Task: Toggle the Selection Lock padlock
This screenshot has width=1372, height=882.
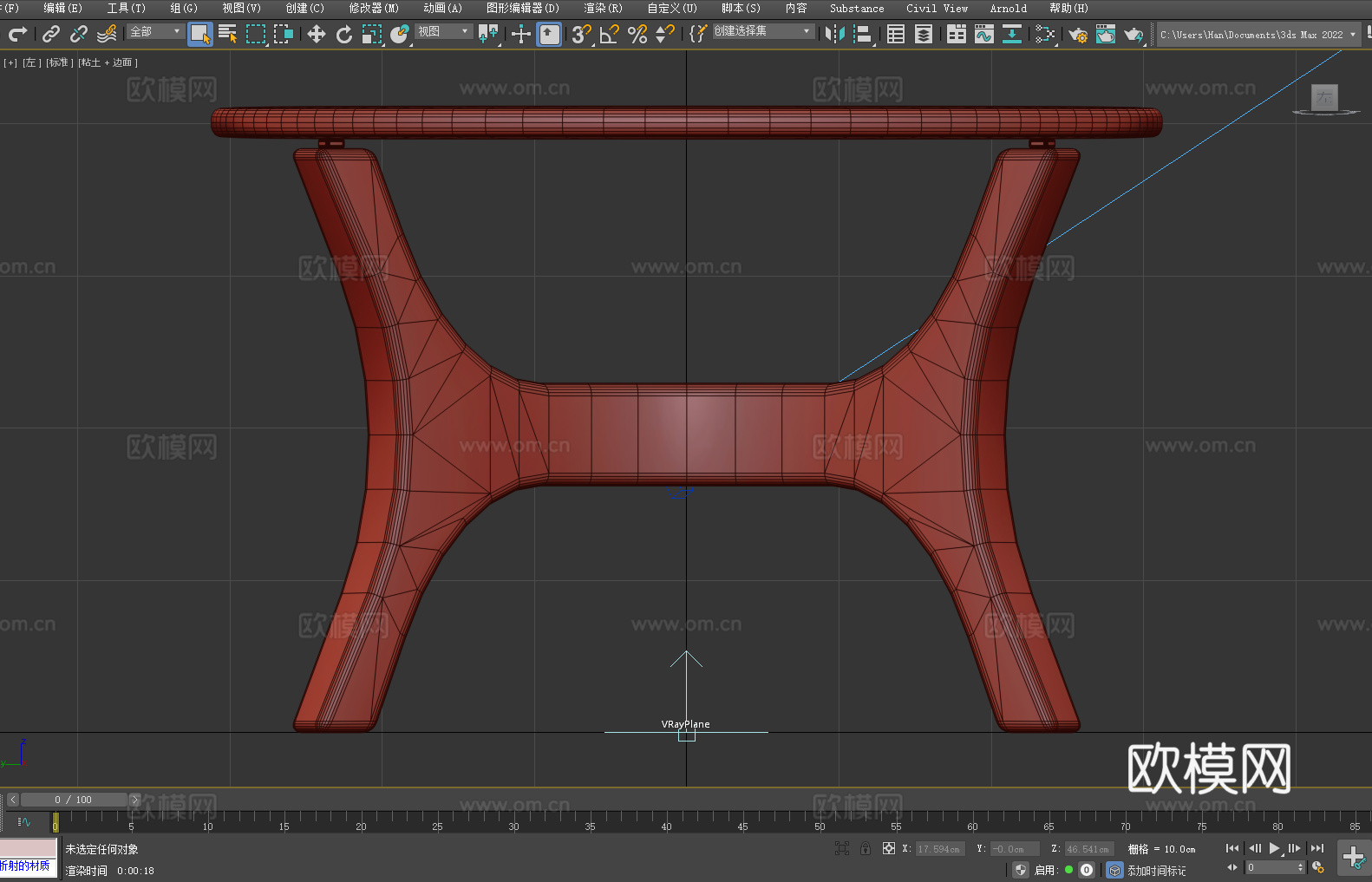Action: (x=866, y=848)
